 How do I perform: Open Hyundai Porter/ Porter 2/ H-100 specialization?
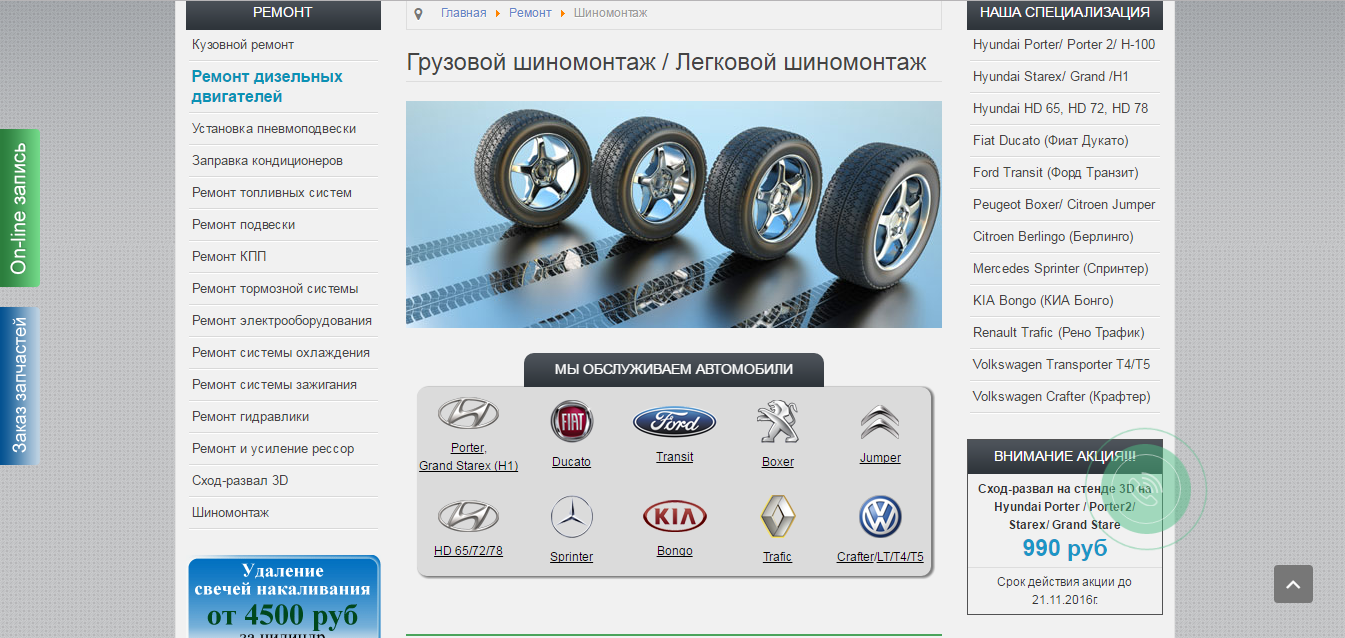coord(1064,45)
